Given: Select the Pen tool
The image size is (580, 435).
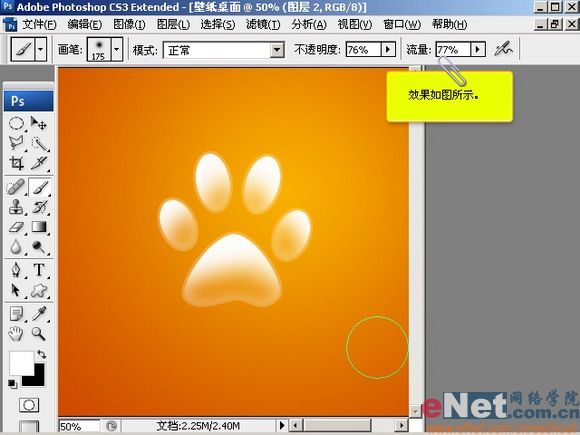Looking at the screenshot, I should pyautogui.click(x=16, y=270).
